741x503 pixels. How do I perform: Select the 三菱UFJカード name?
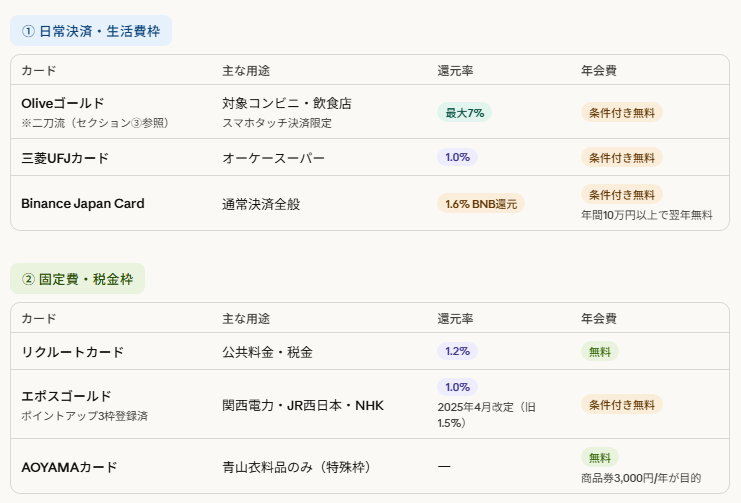(x=65, y=158)
